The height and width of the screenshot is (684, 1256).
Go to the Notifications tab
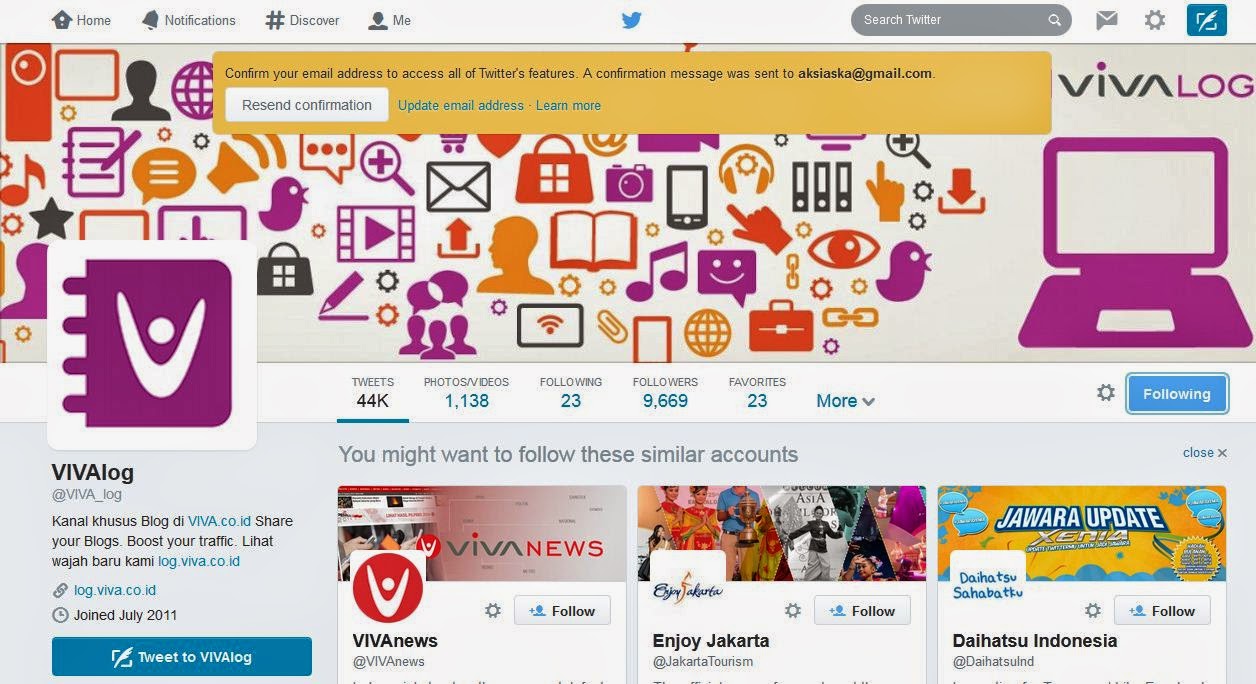click(x=188, y=20)
